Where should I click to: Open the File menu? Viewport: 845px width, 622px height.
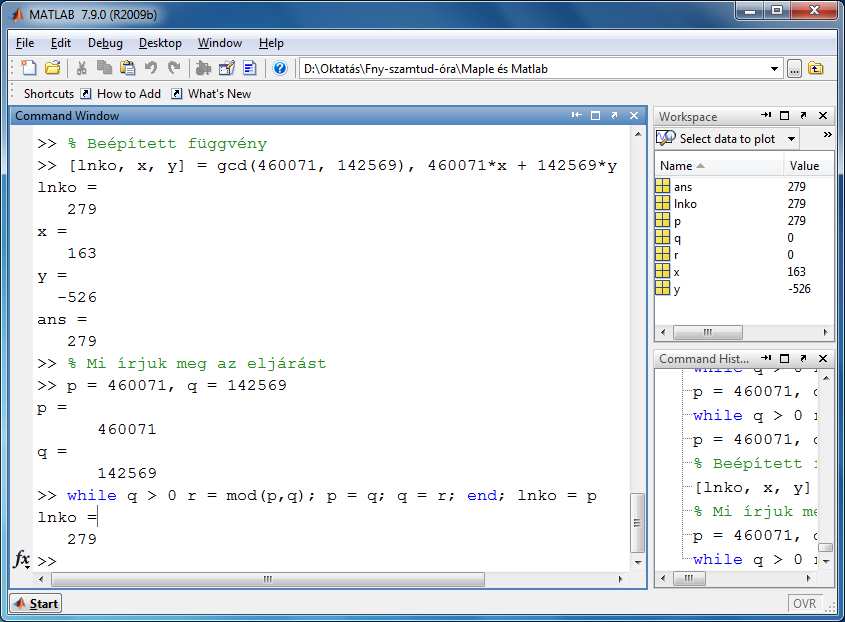[25, 43]
